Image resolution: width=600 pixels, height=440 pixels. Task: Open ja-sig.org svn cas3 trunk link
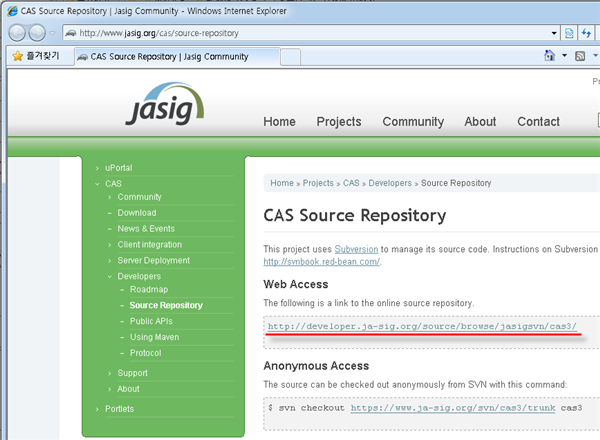[x=453, y=408]
